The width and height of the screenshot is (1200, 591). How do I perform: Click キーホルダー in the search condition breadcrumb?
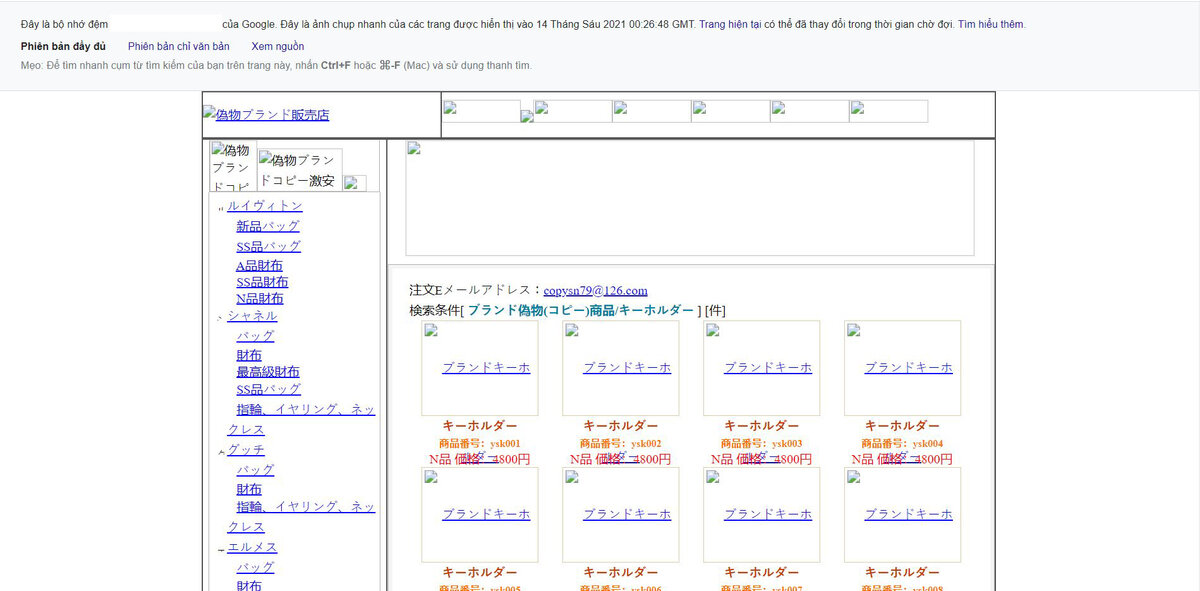point(657,310)
